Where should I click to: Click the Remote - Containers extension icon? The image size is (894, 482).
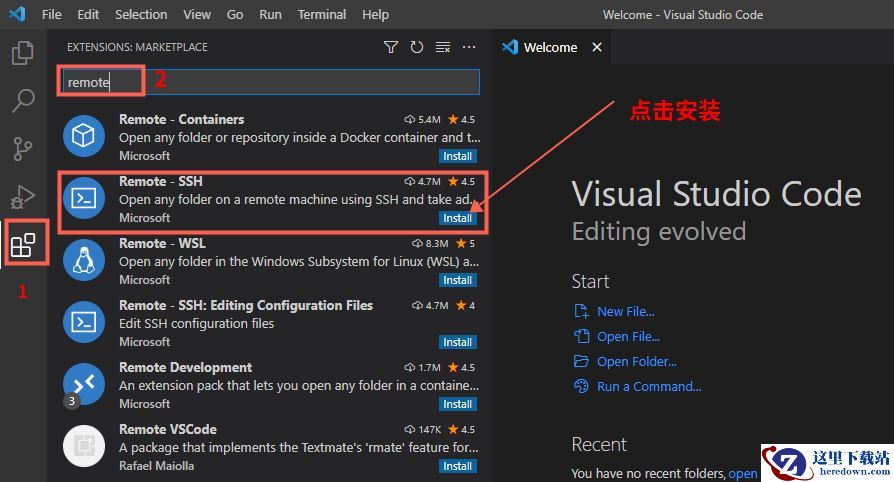click(x=84, y=136)
